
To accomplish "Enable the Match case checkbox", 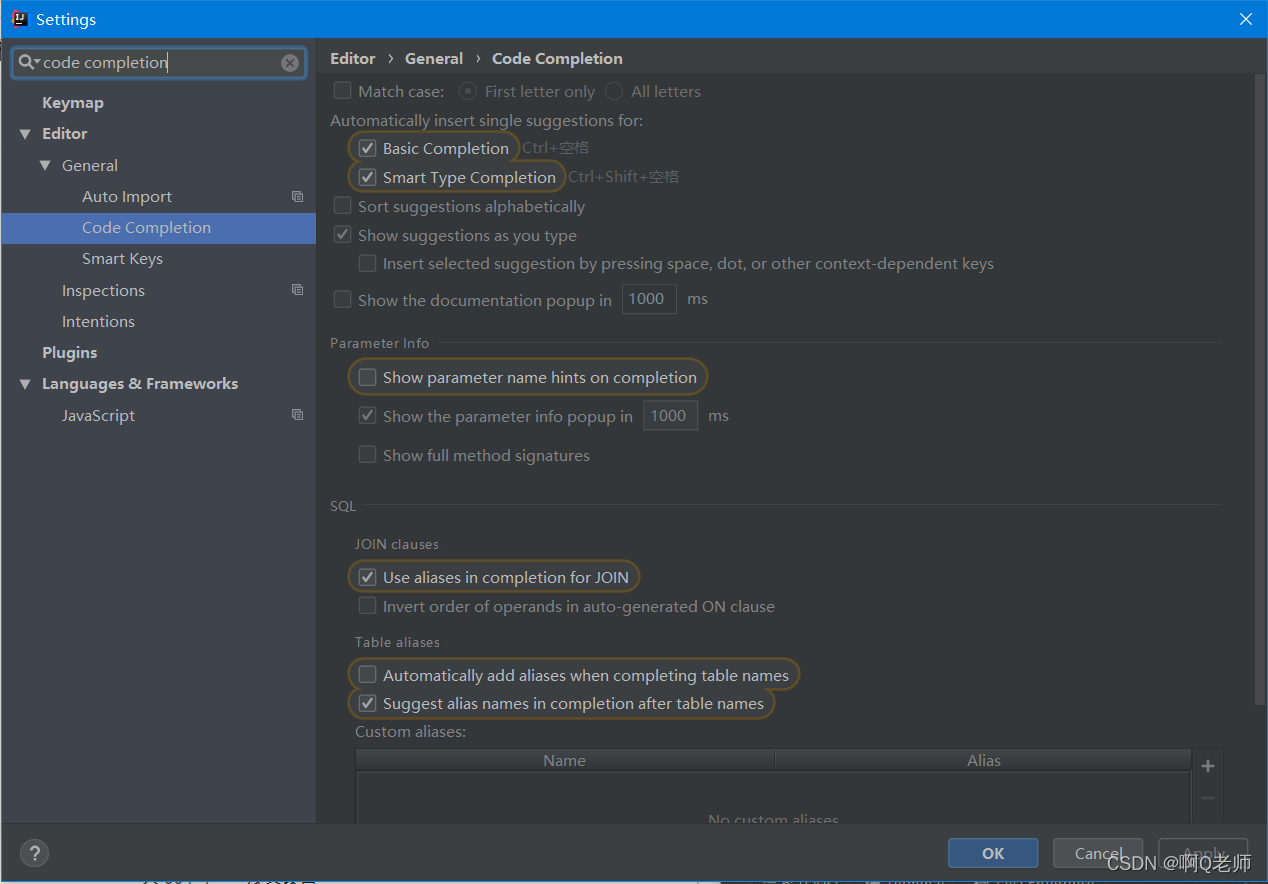I will click(x=342, y=91).
